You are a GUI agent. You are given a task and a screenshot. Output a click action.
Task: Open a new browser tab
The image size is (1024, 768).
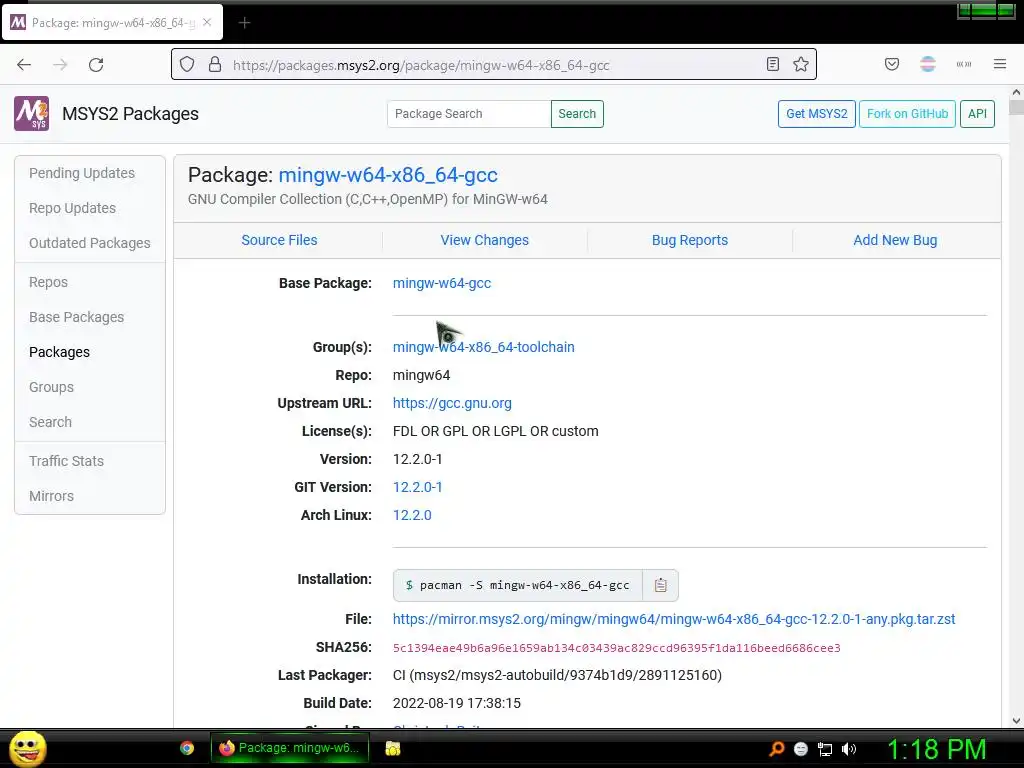tap(244, 23)
